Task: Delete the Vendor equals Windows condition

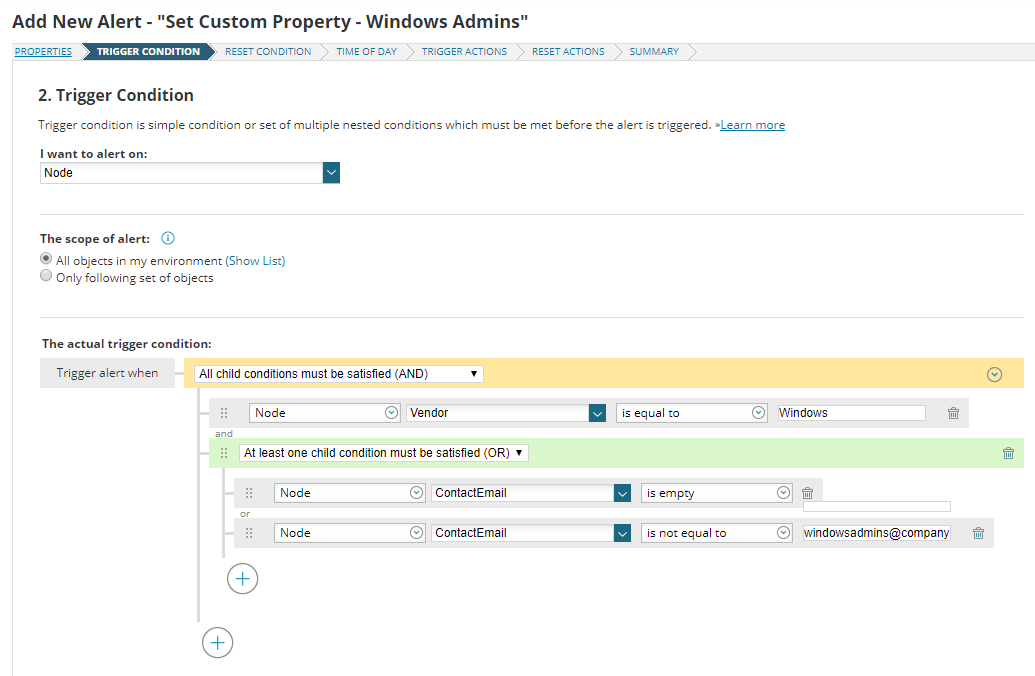Action: tap(953, 413)
